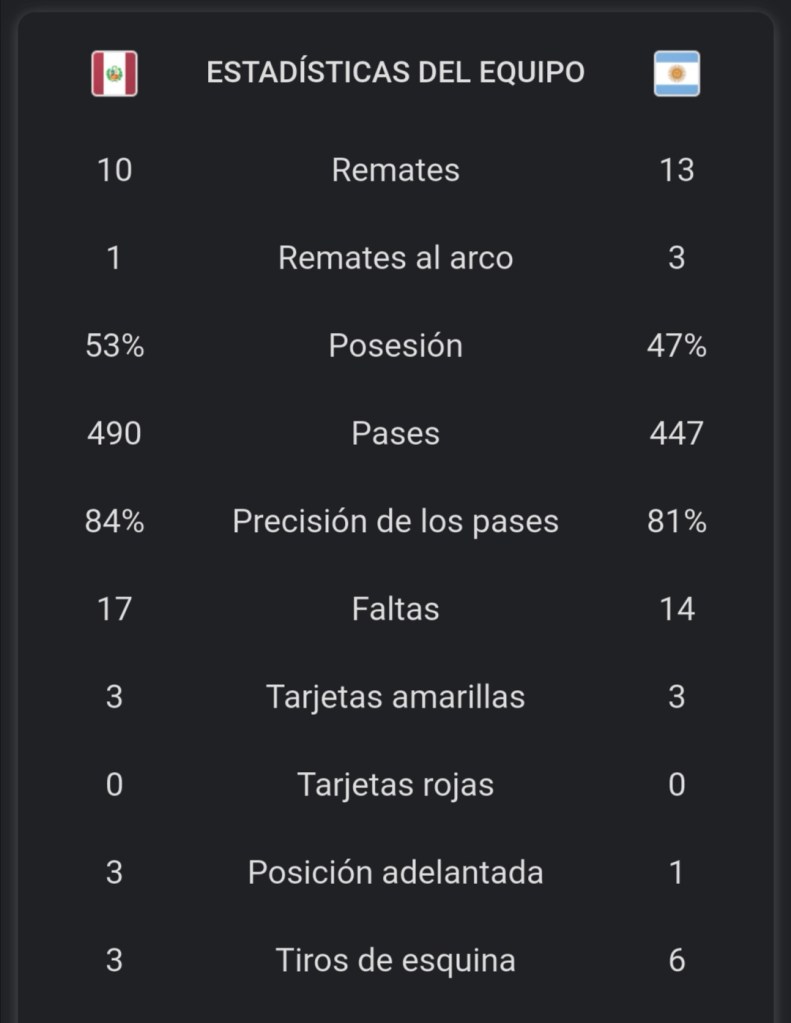
Task: Select Argentina's 447 passes value
Action: pyautogui.click(x=677, y=434)
